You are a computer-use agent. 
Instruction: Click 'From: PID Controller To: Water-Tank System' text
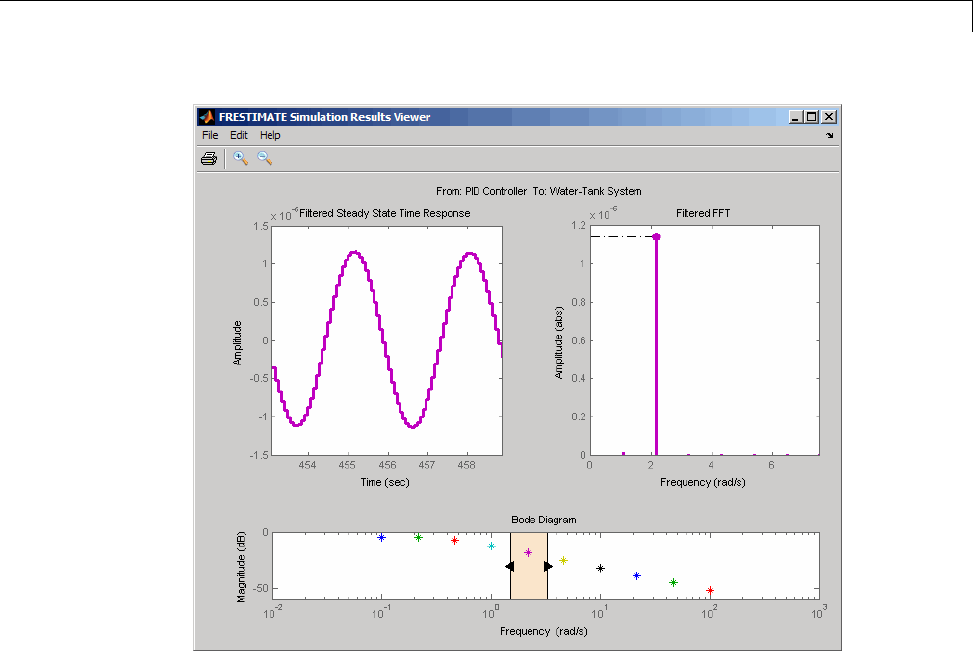539,191
